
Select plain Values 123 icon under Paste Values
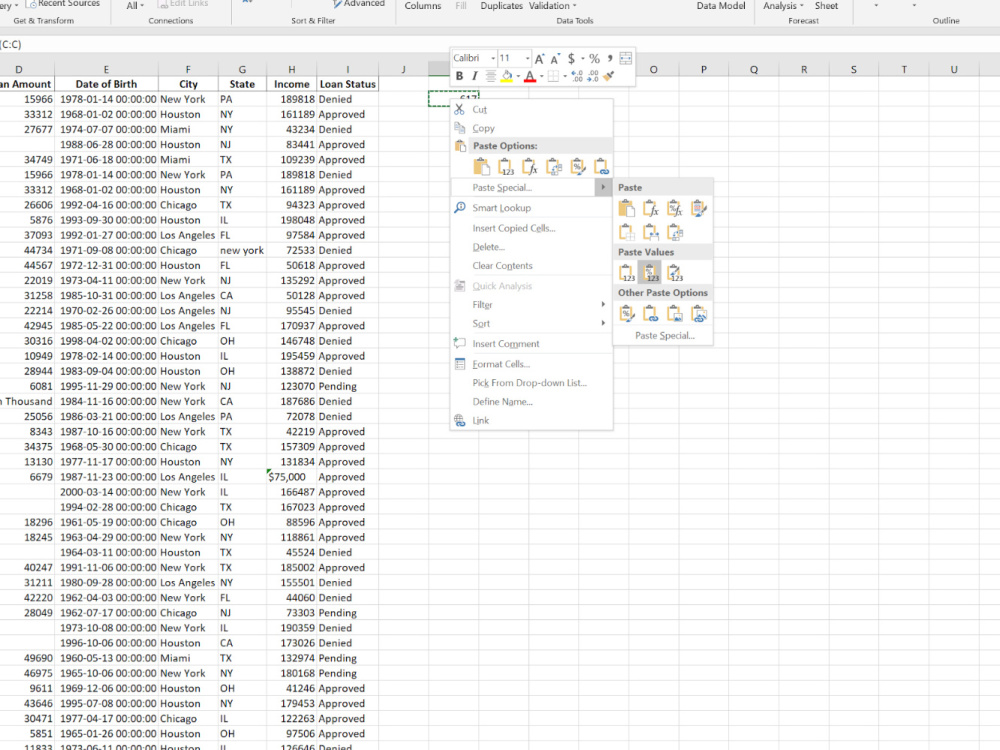(627, 273)
